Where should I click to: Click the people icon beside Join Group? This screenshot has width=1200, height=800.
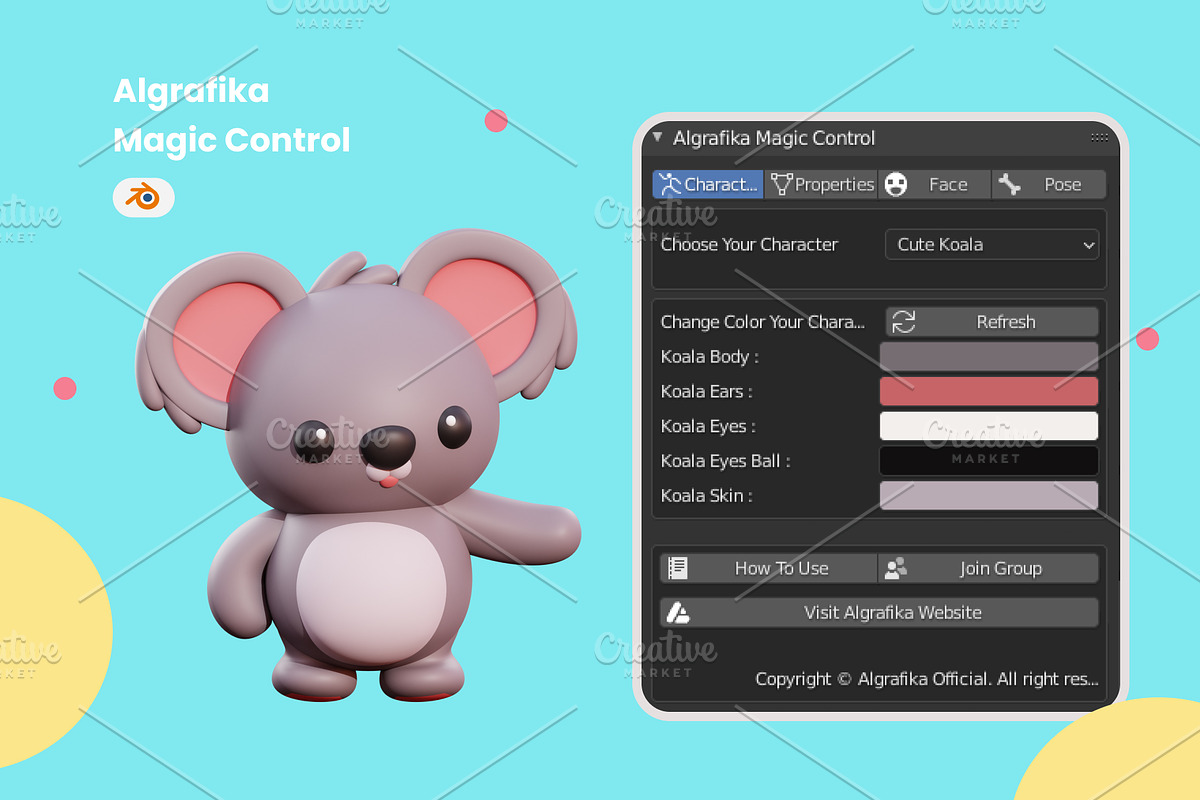[896, 568]
